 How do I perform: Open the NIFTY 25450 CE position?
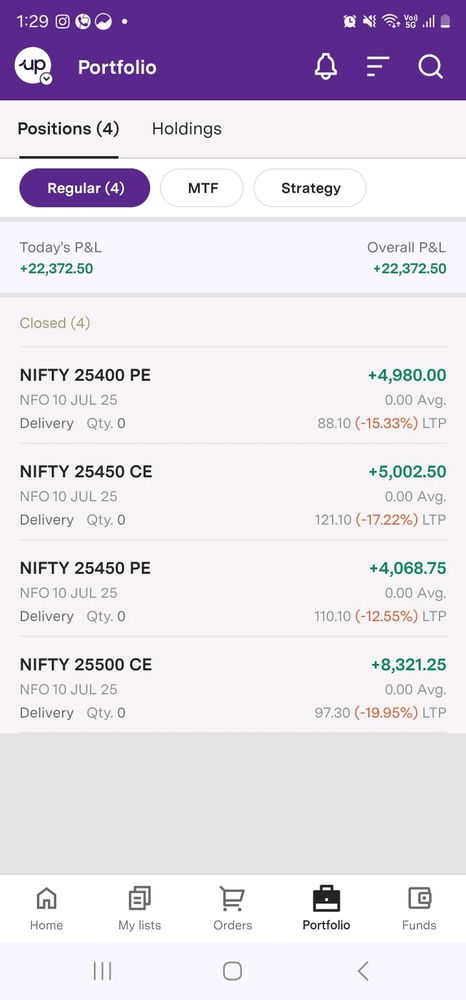click(x=233, y=496)
